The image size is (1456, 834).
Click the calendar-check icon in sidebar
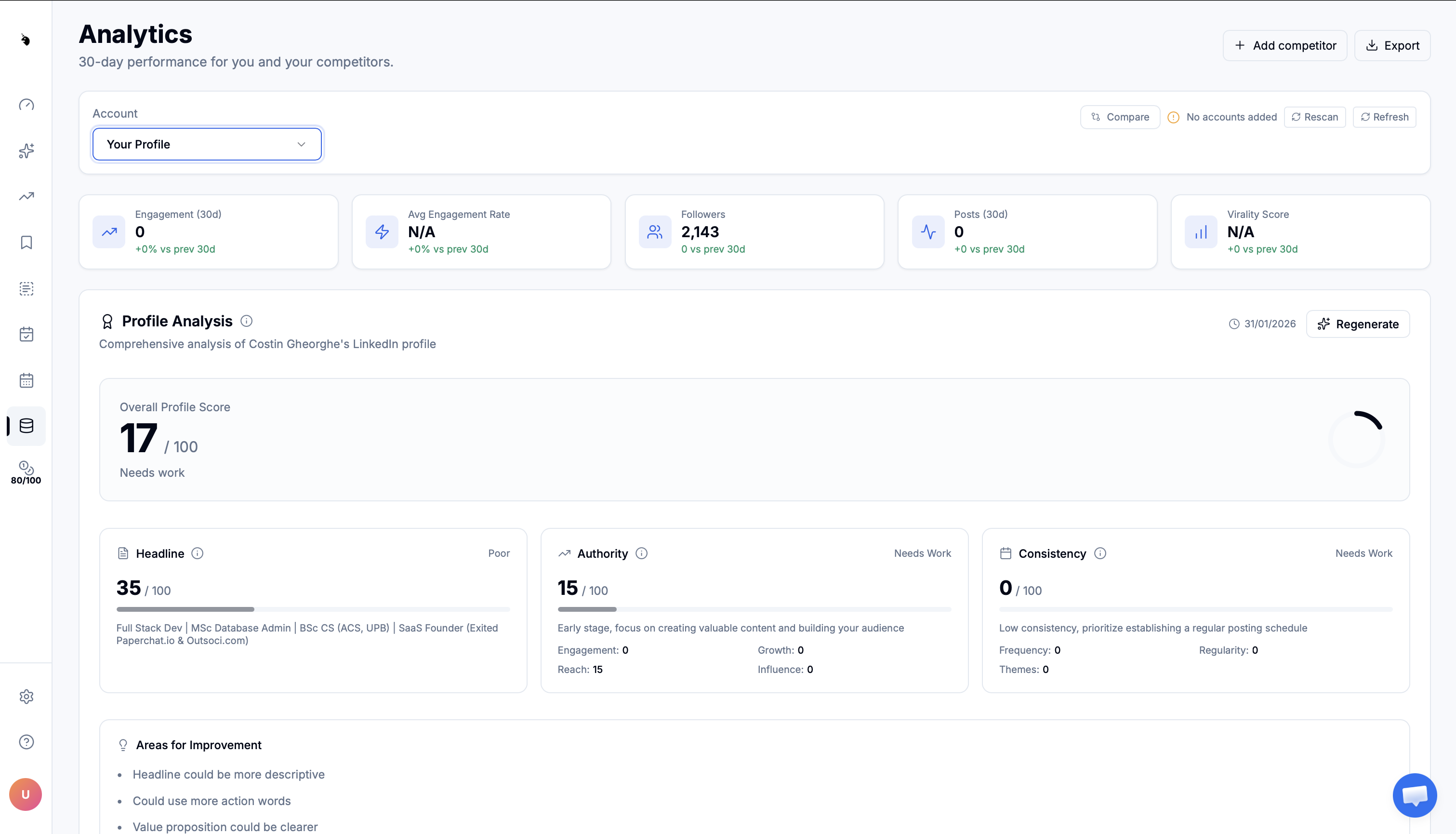pos(26,335)
